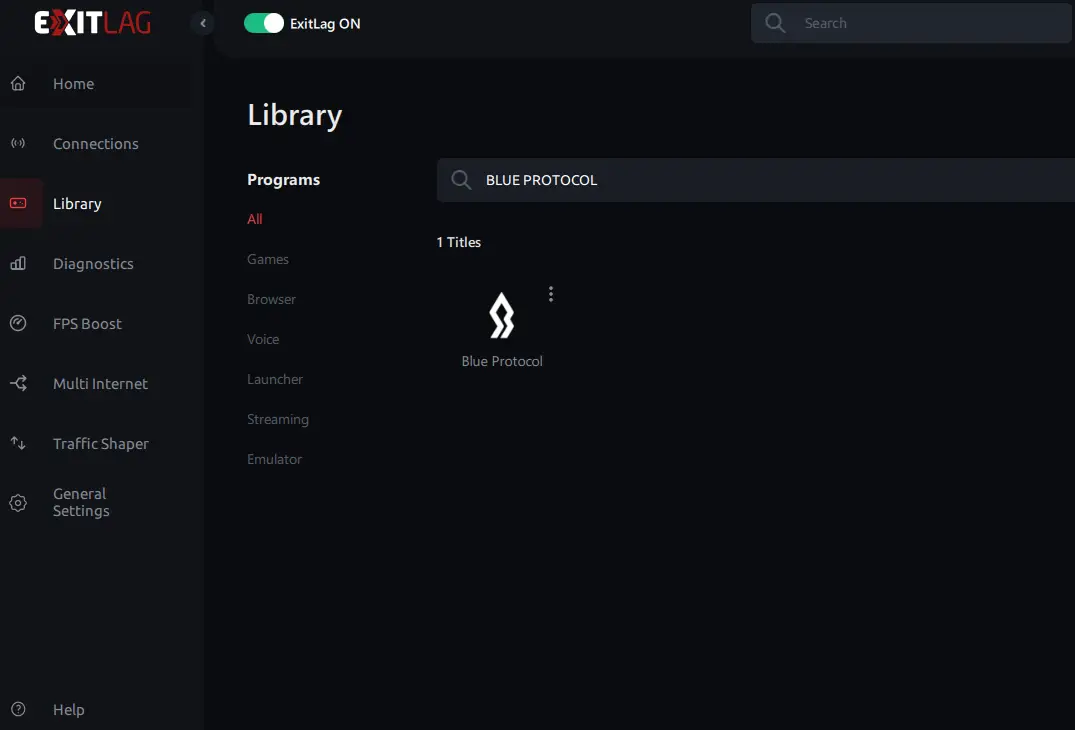Click the library search field containing BLUE PROTOCOL
The width and height of the screenshot is (1075, 730).
tap(756, 180)
